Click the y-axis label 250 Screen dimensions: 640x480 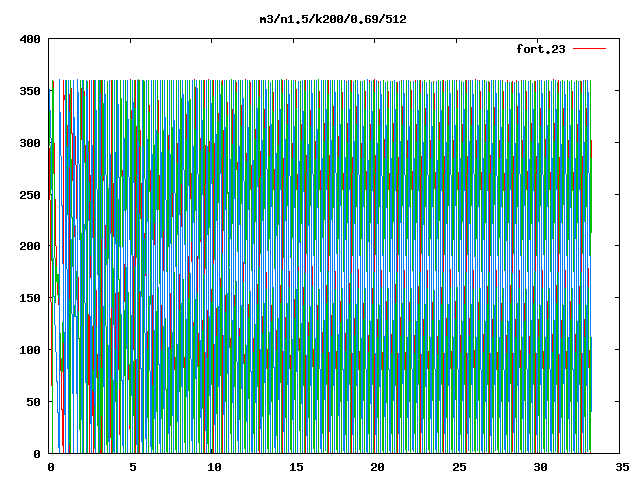coord(30,195)
